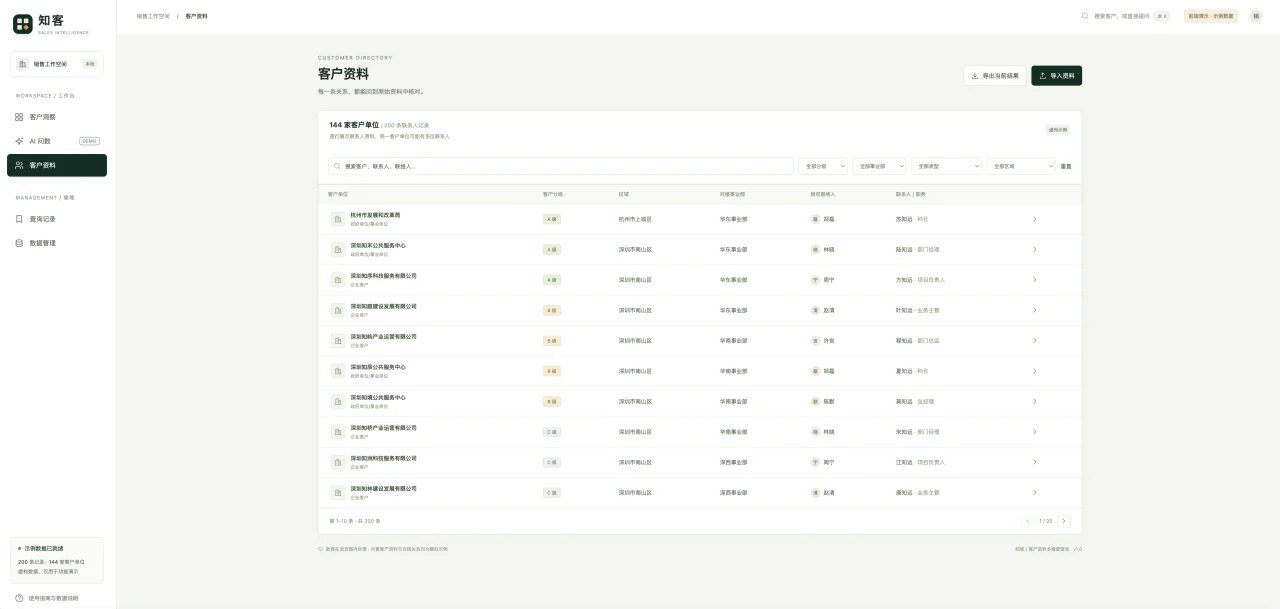Click the 林晓 avatar in the 深圳知禾公共服务中心 row
Screen dimensions: 1280x609
point(815,249)
